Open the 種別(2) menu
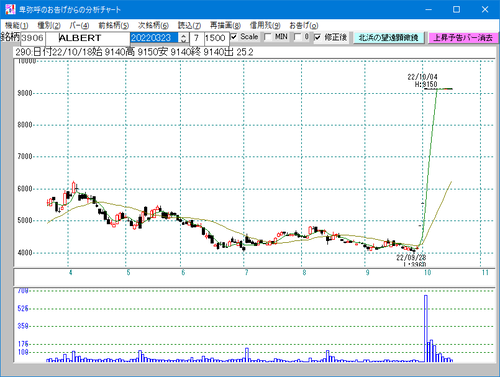The width and height of the screenshot is (500, 377). [x=49, y=25]
